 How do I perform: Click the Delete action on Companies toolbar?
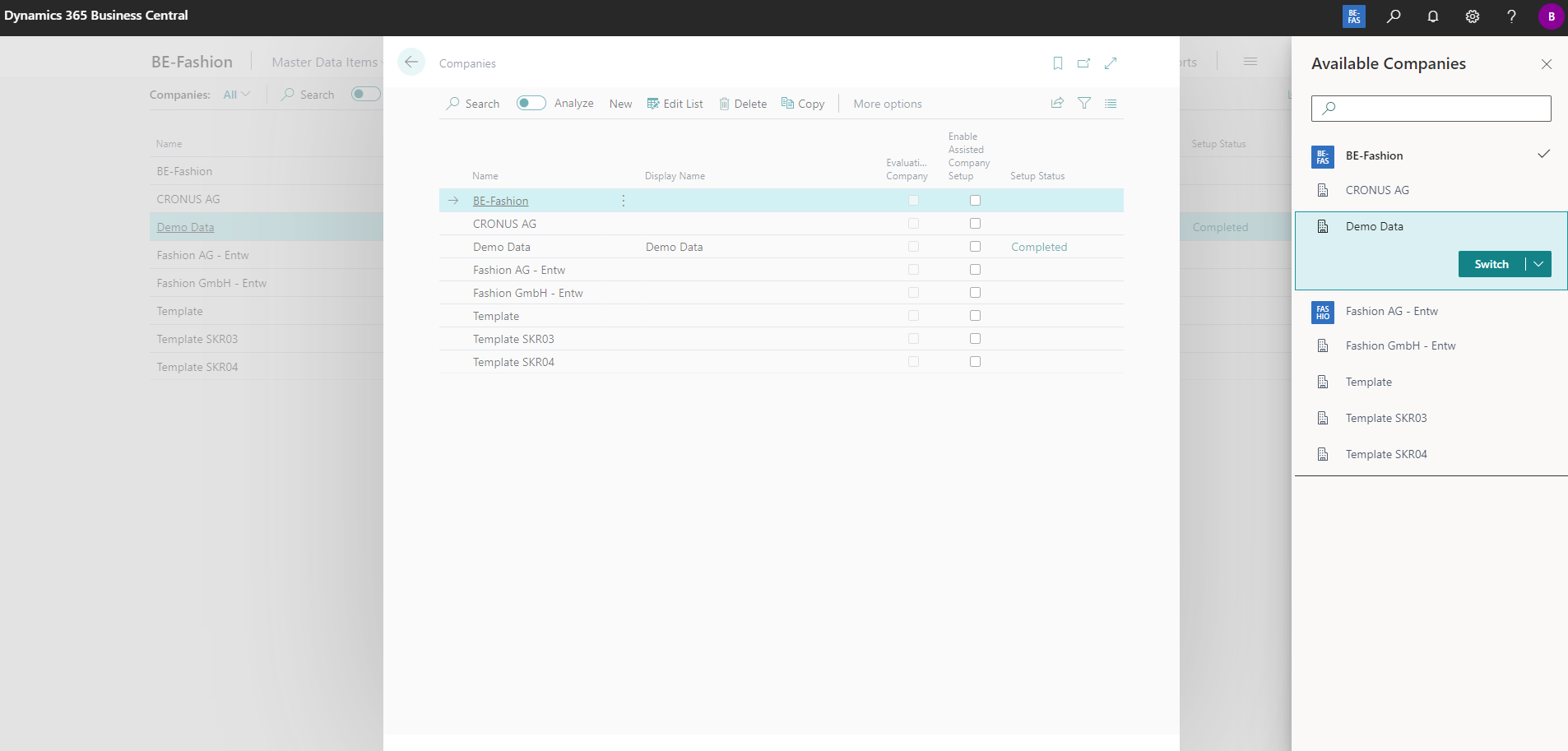pyautogui.click(x=743, y=104)
